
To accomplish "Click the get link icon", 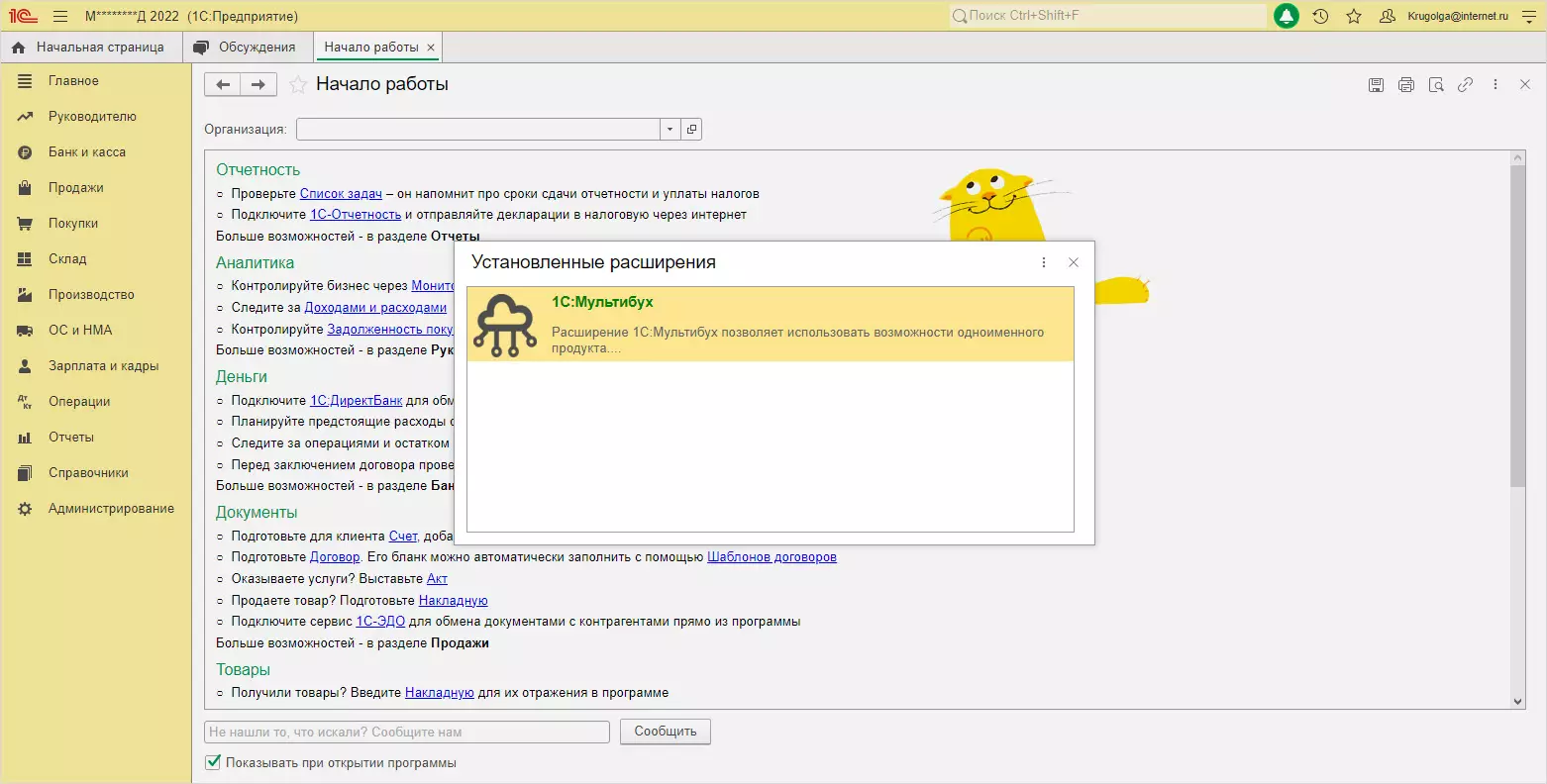I will click(1465, 85).
